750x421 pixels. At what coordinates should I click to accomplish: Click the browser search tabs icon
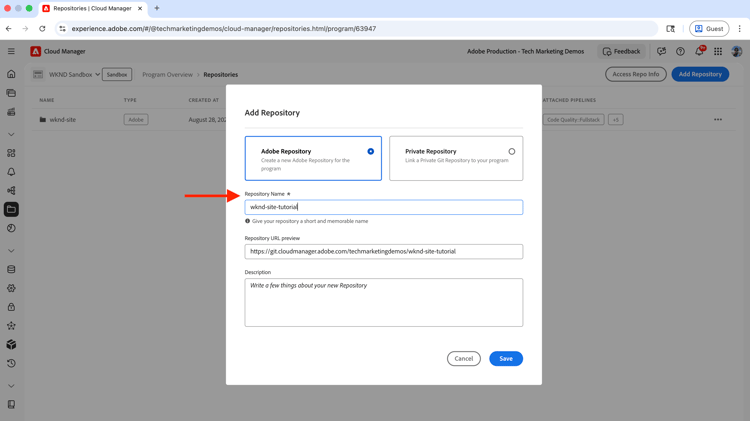click(x=671, y=29)
